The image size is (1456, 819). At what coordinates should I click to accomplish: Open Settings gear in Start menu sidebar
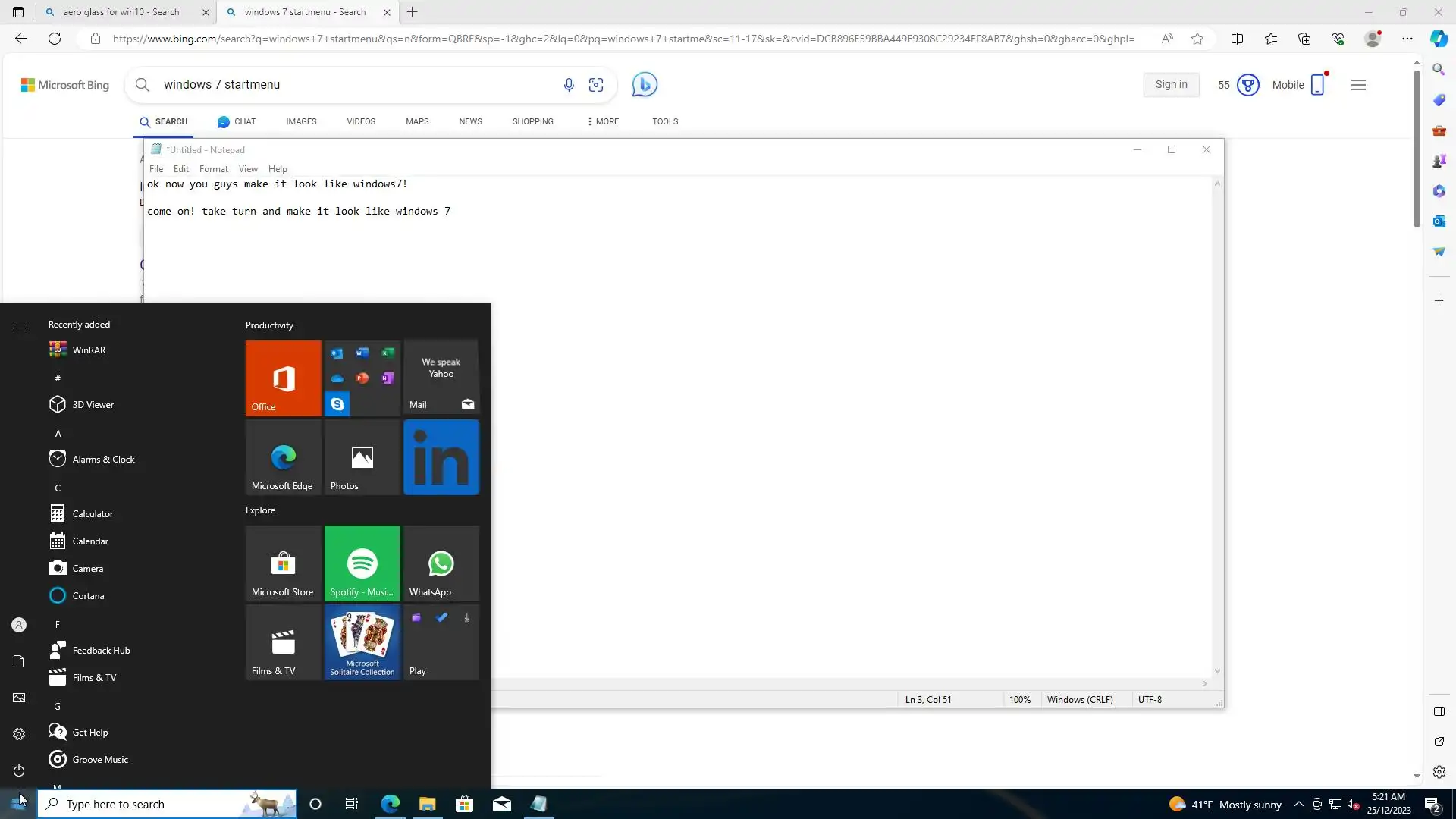[19, 734]
